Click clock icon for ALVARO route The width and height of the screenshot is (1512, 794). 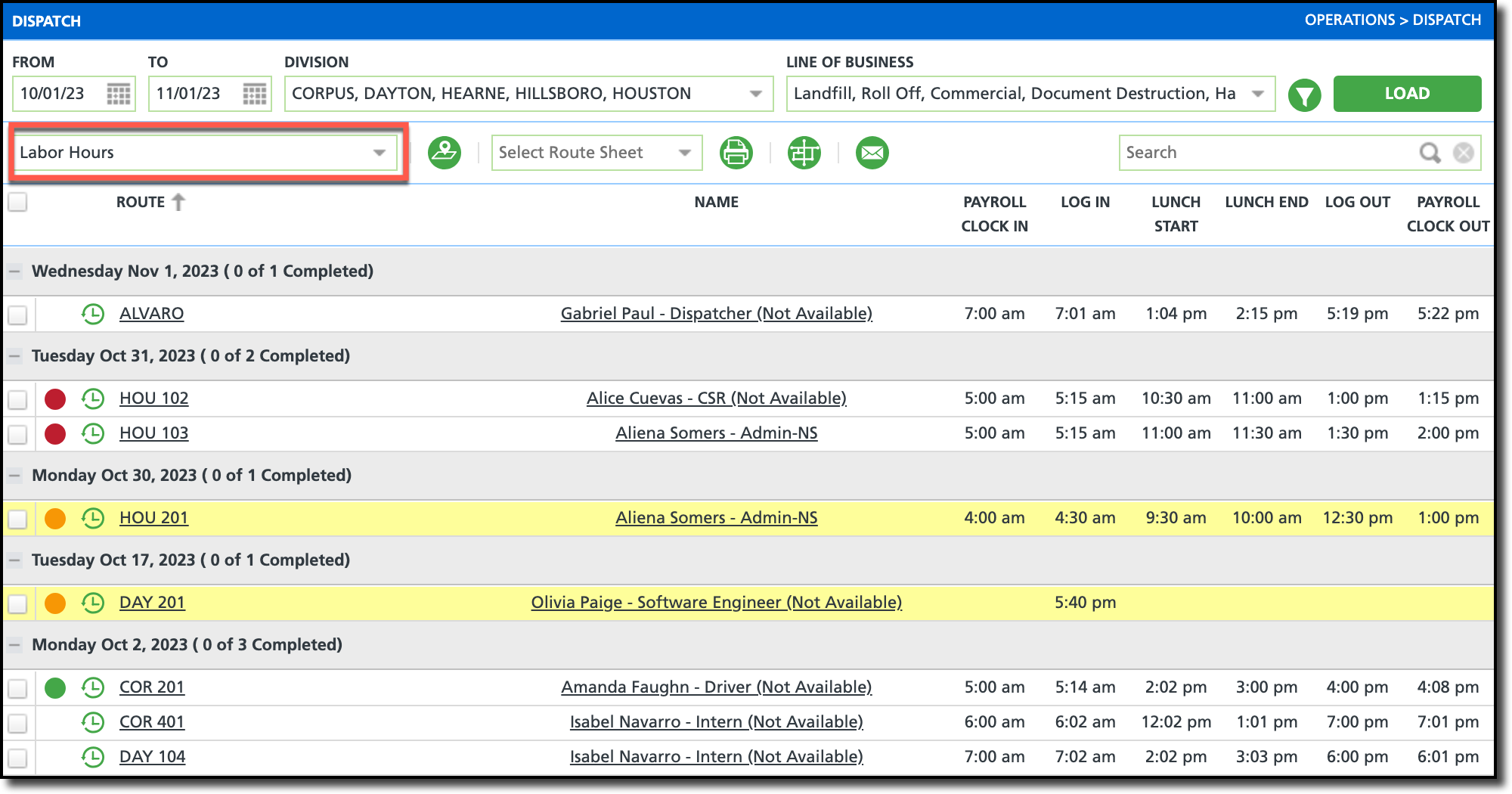tap(93, 314)
